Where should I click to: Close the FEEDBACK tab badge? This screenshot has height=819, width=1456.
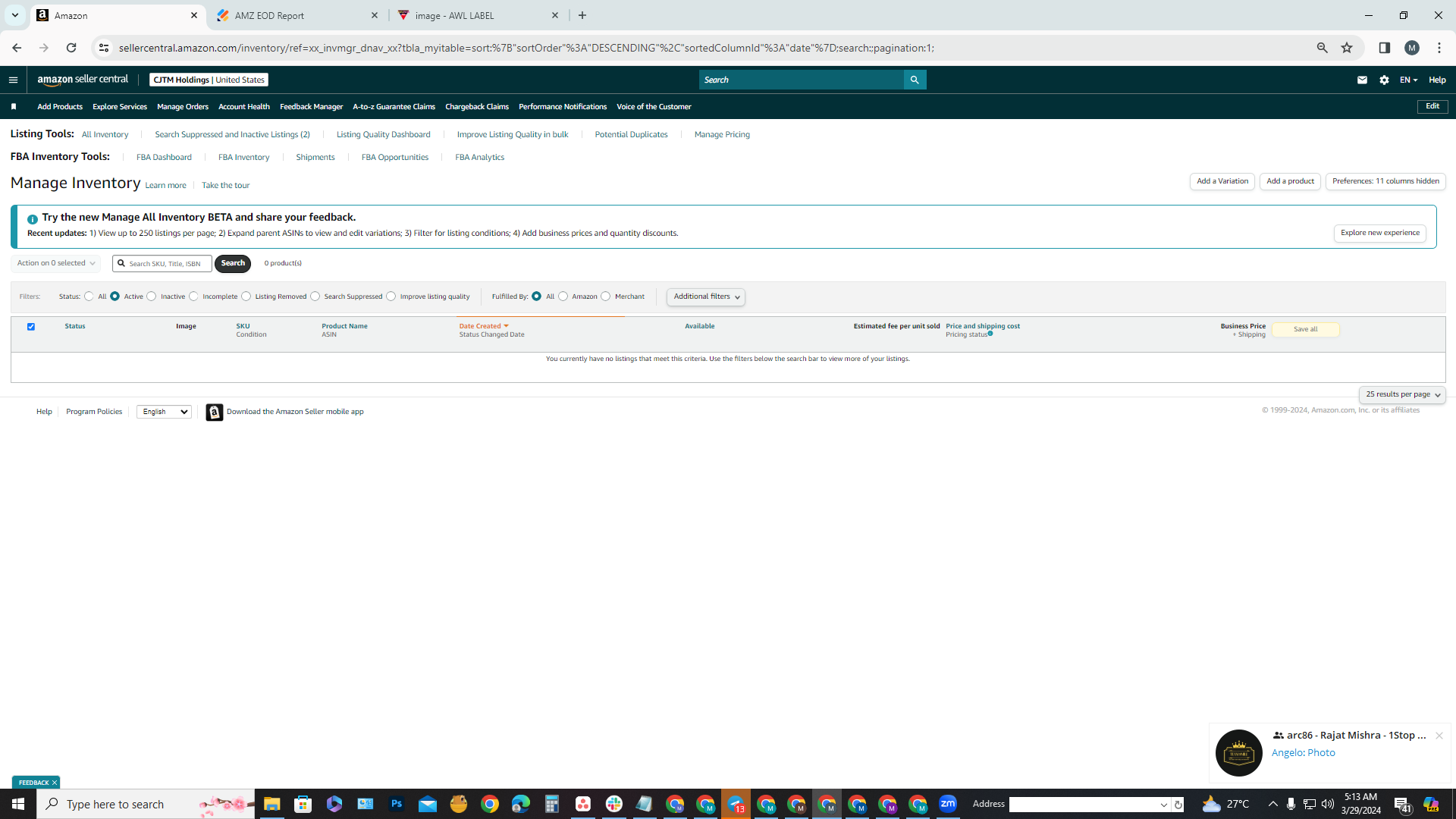pos(55,783)
